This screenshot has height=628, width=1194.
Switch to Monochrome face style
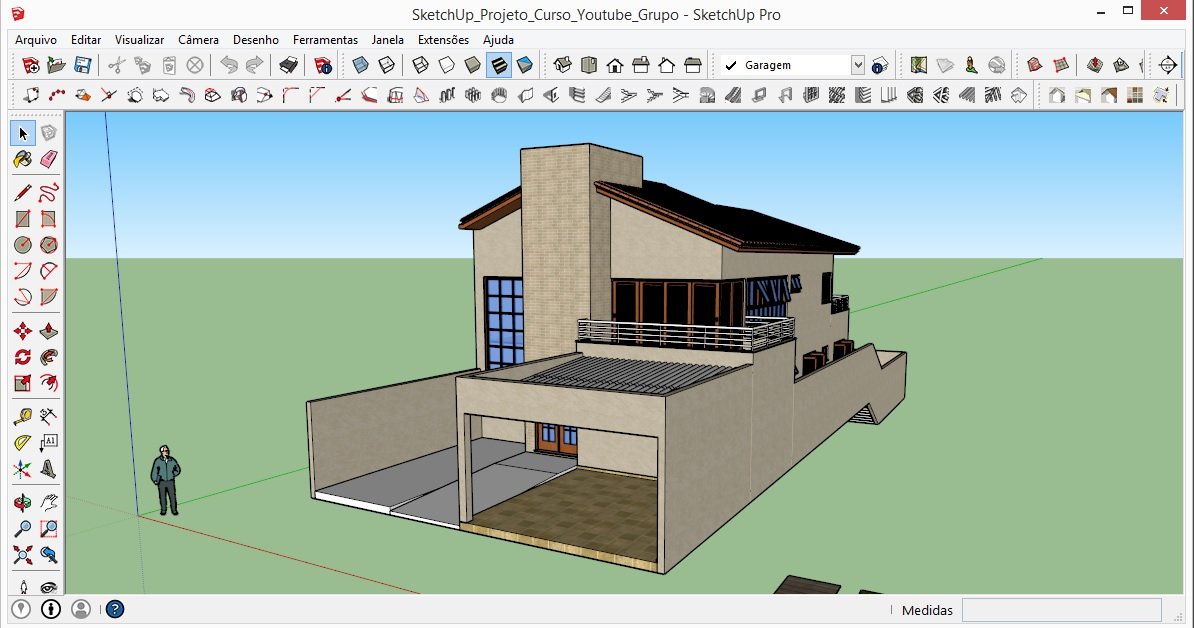tap(525, 65)
